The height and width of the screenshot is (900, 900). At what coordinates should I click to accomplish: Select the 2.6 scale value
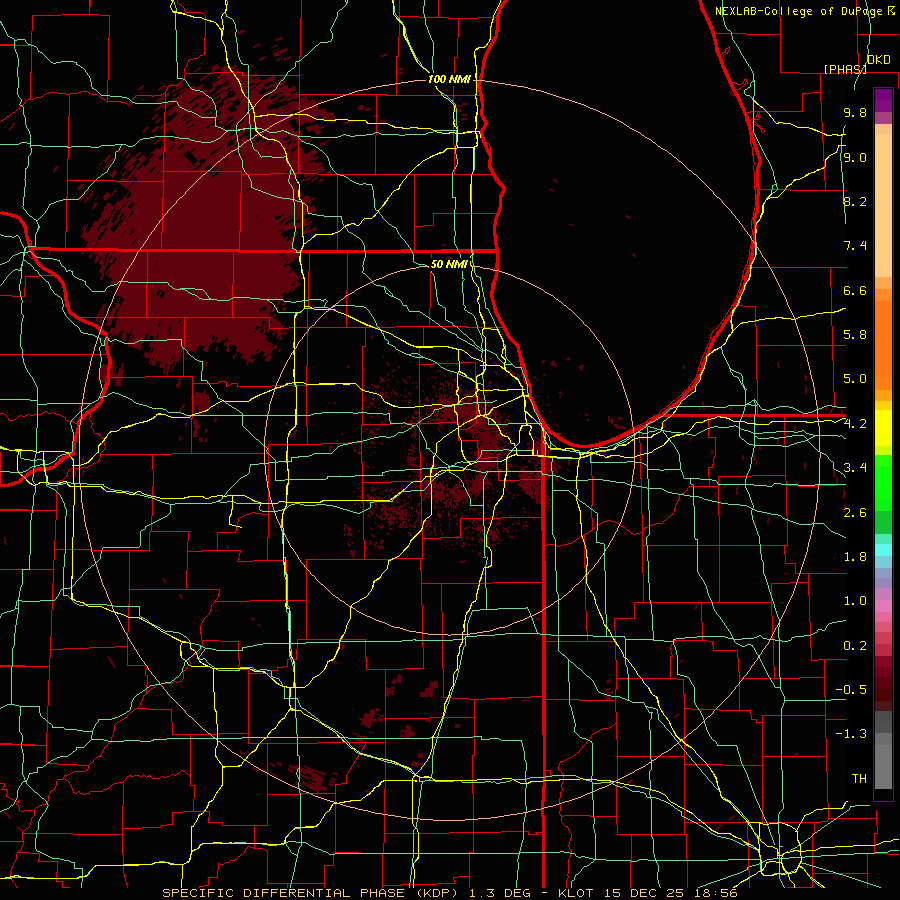pos(855,513)
